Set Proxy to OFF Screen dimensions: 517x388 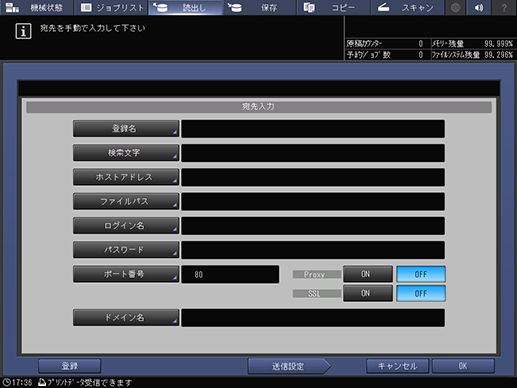(421, 274)
